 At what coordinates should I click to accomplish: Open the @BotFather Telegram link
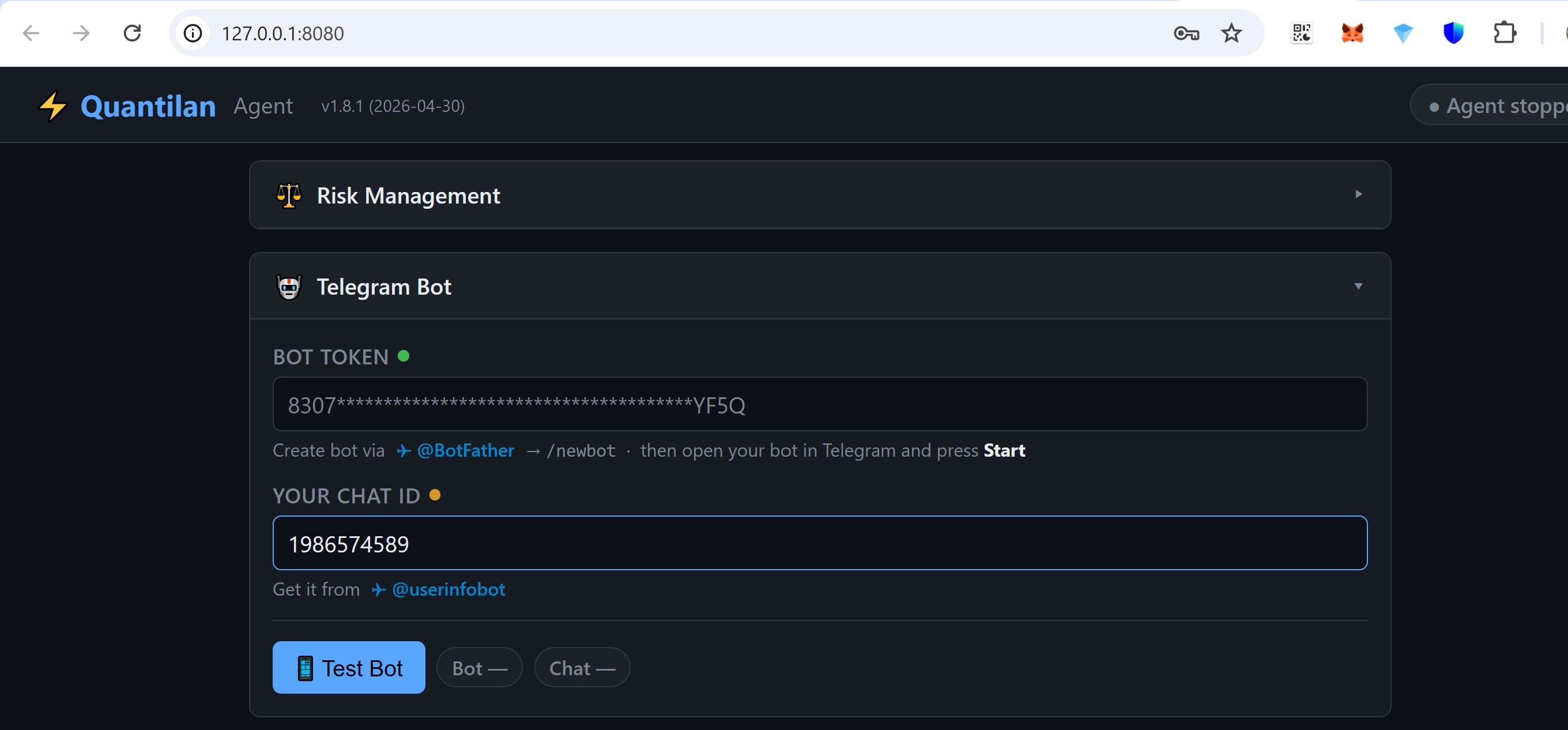pos(455,450)
